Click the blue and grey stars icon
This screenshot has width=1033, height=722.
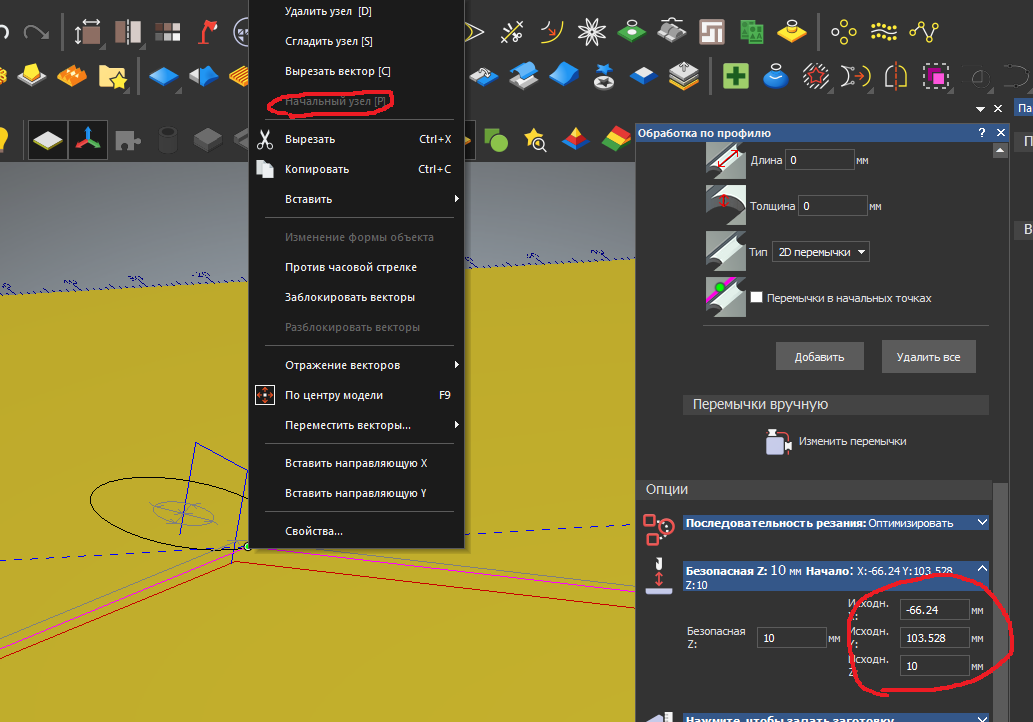click(x=603, y=76)
